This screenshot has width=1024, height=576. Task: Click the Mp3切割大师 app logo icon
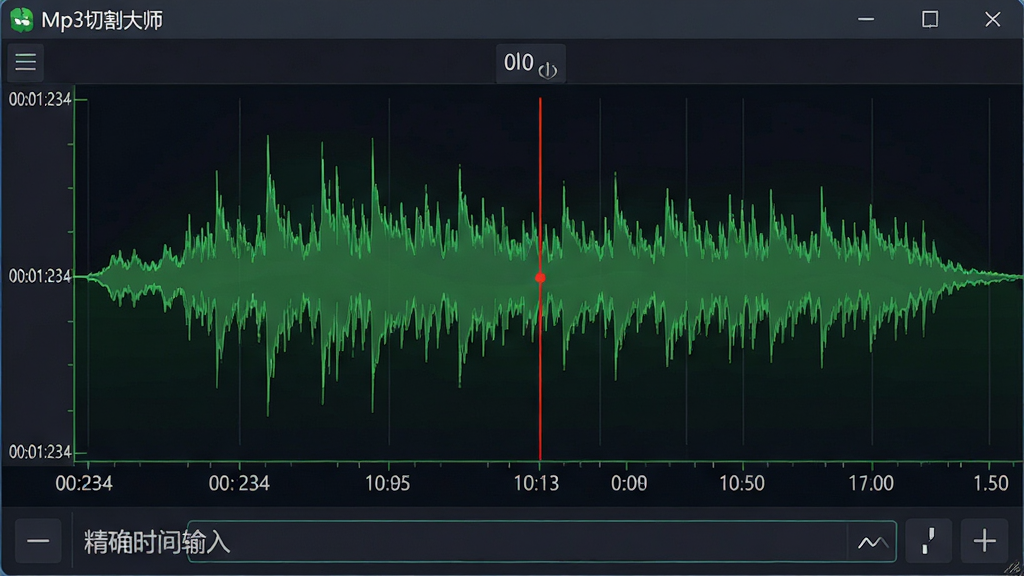(22, 20)
